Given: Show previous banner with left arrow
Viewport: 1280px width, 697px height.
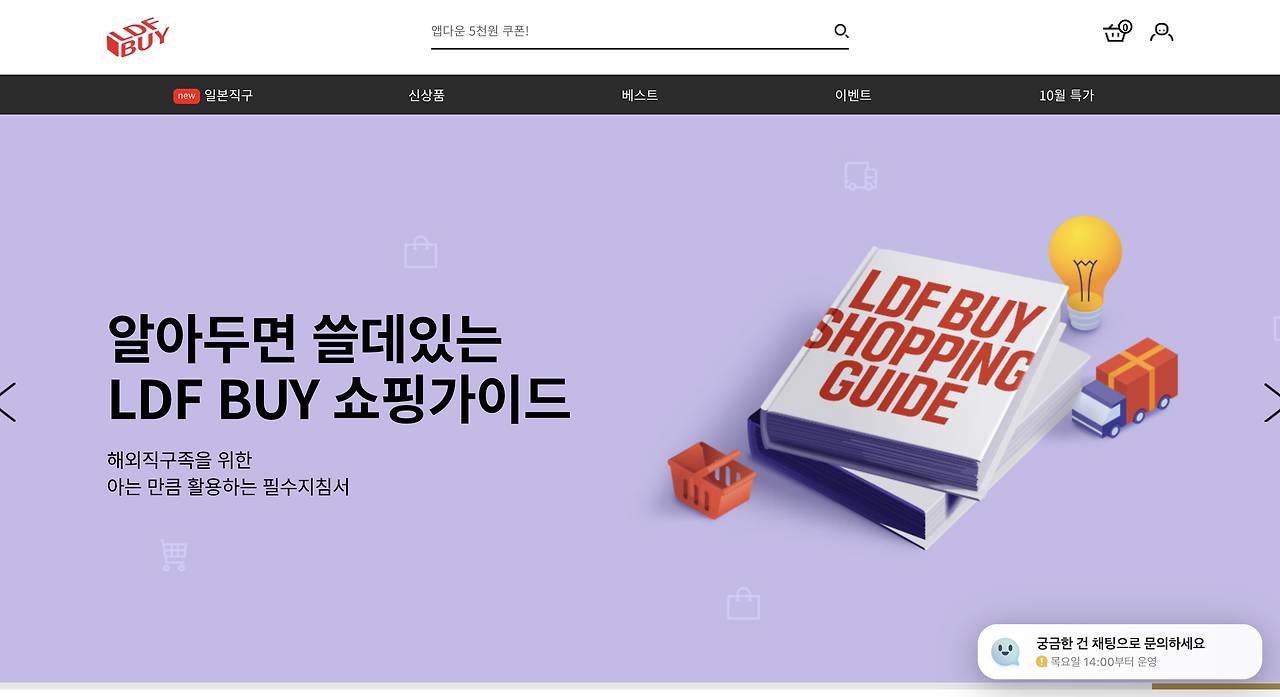Looking at the screenshot, I should click(x=8, y=402).
